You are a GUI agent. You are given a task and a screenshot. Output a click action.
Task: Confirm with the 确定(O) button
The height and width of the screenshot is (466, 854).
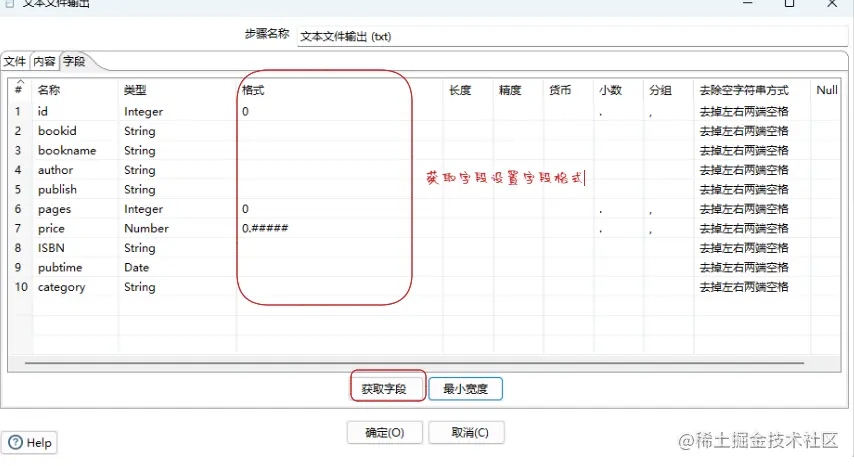pyautogui.click(x=385, y=433)
